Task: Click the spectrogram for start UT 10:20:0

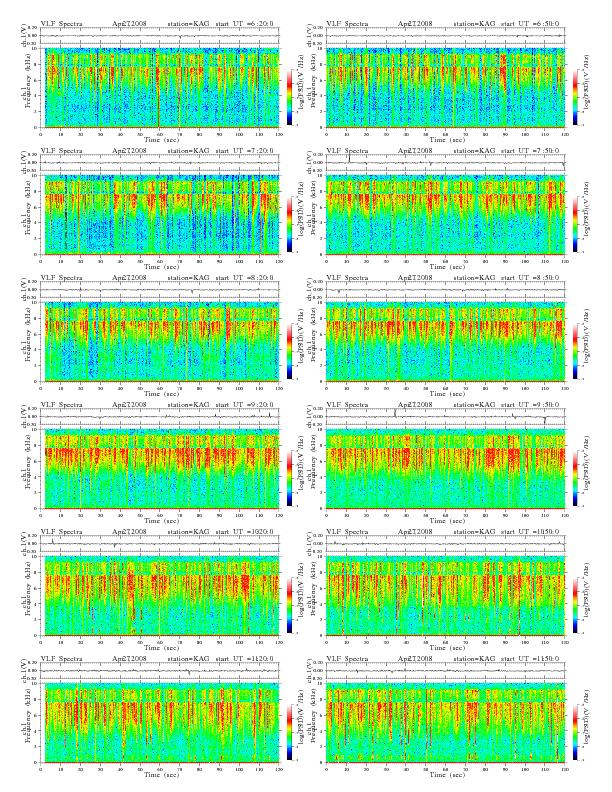Action: (x=160, y=596)
